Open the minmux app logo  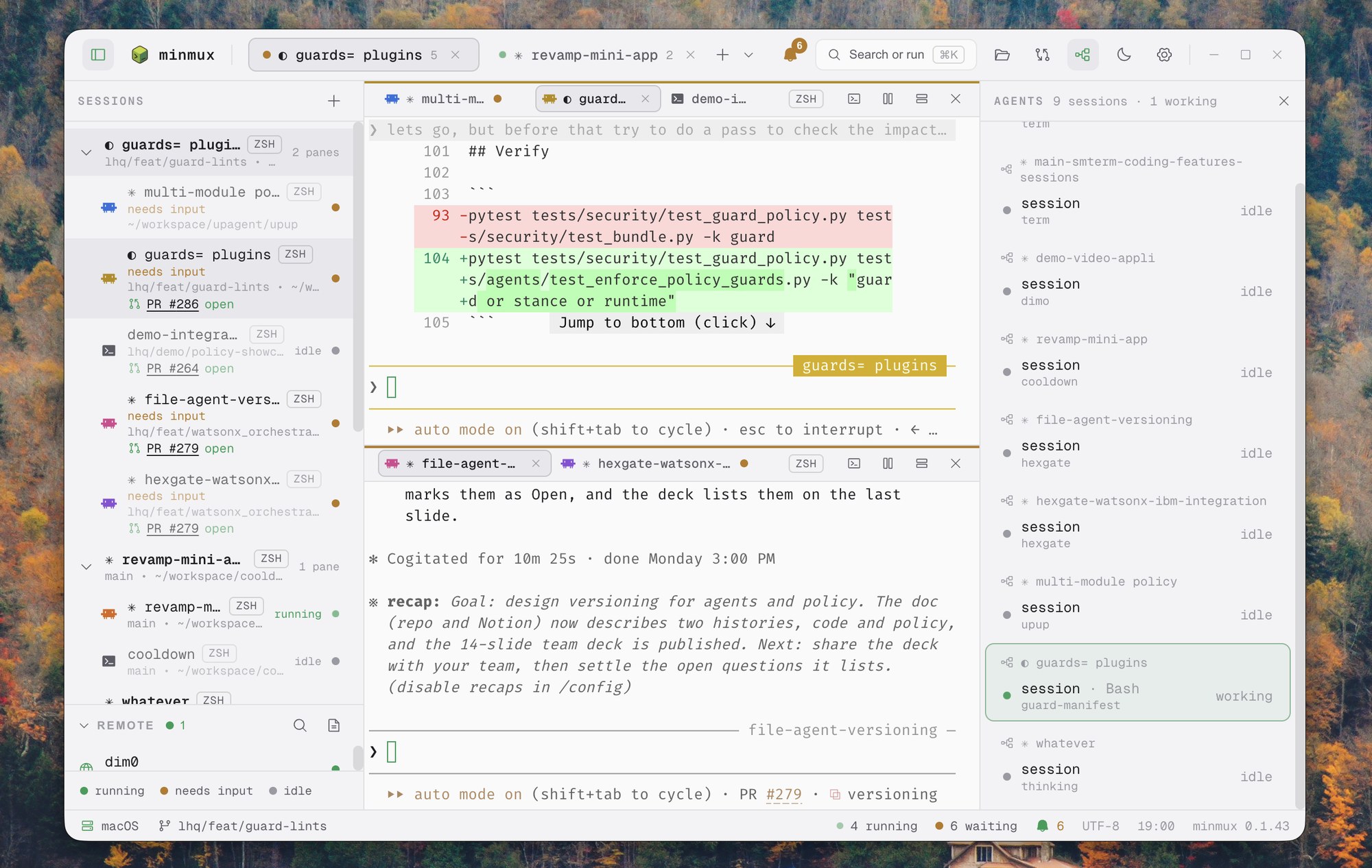(140, 55)
